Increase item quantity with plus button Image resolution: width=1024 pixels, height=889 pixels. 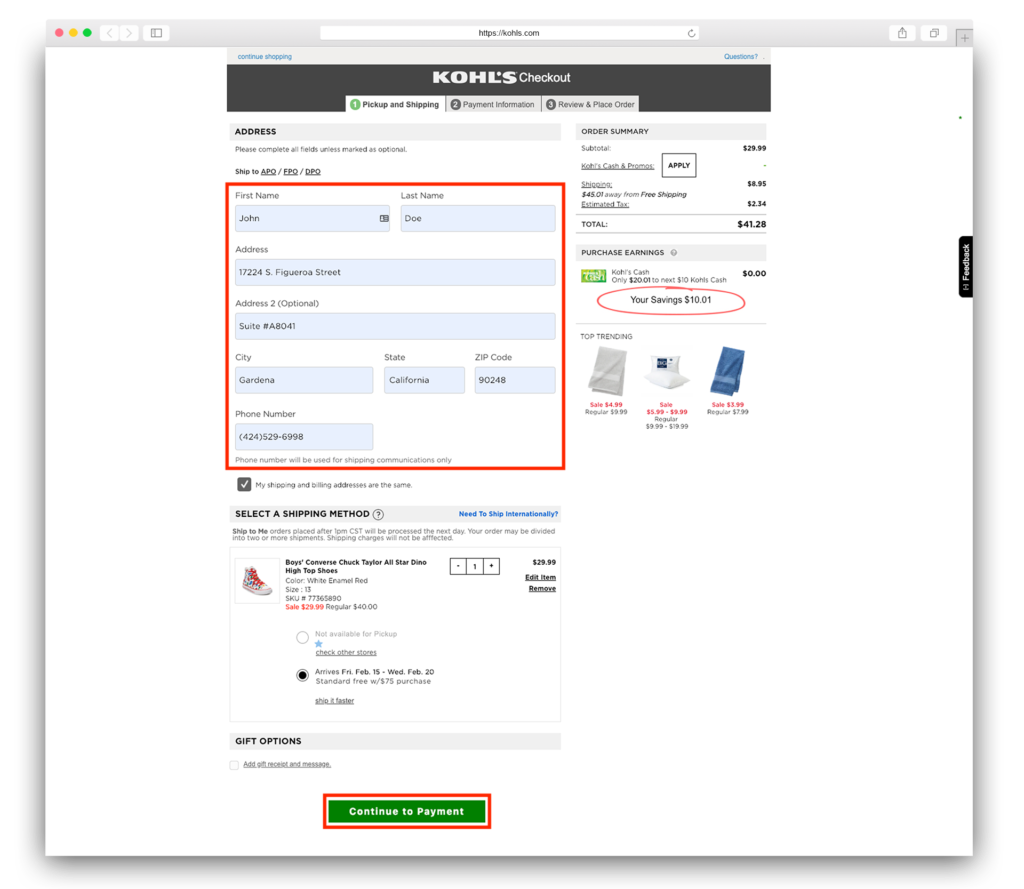click(491, 566)
